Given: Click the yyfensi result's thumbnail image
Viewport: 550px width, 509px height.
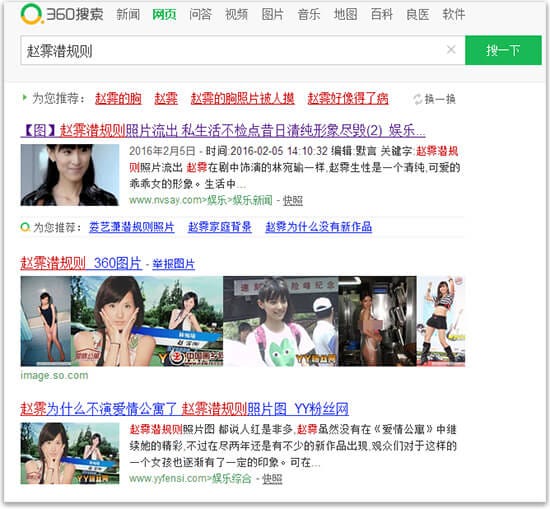Looking at the screenshot, I should (x=70, y=453).
